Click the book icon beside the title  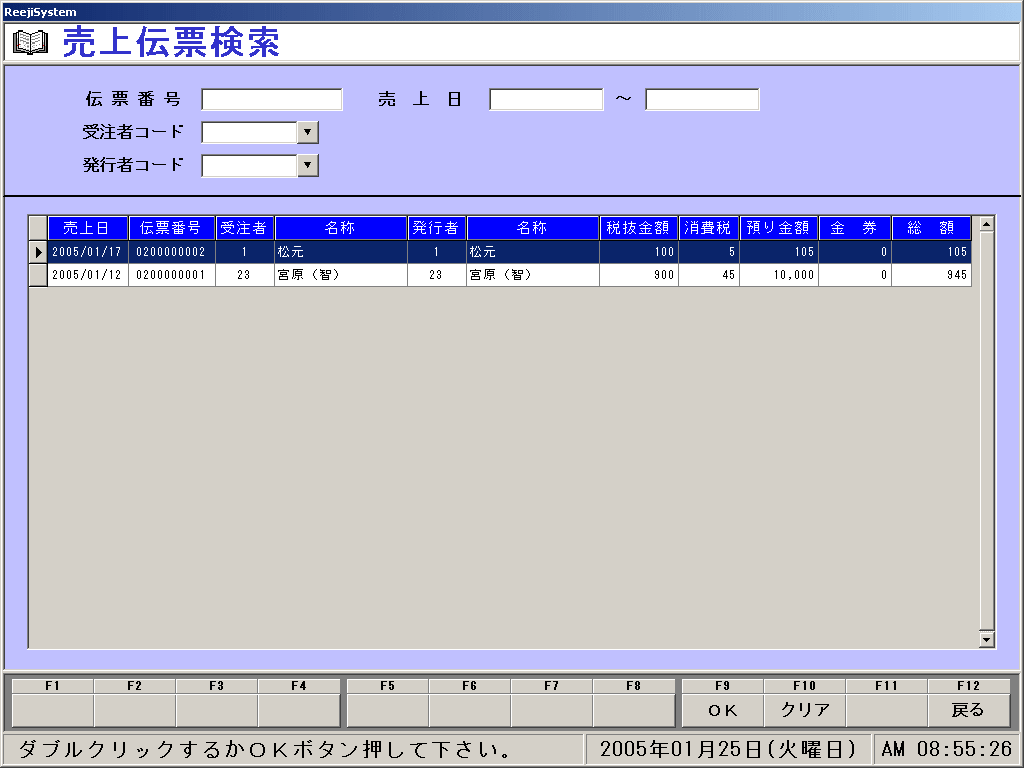click(x=30, y=43)
